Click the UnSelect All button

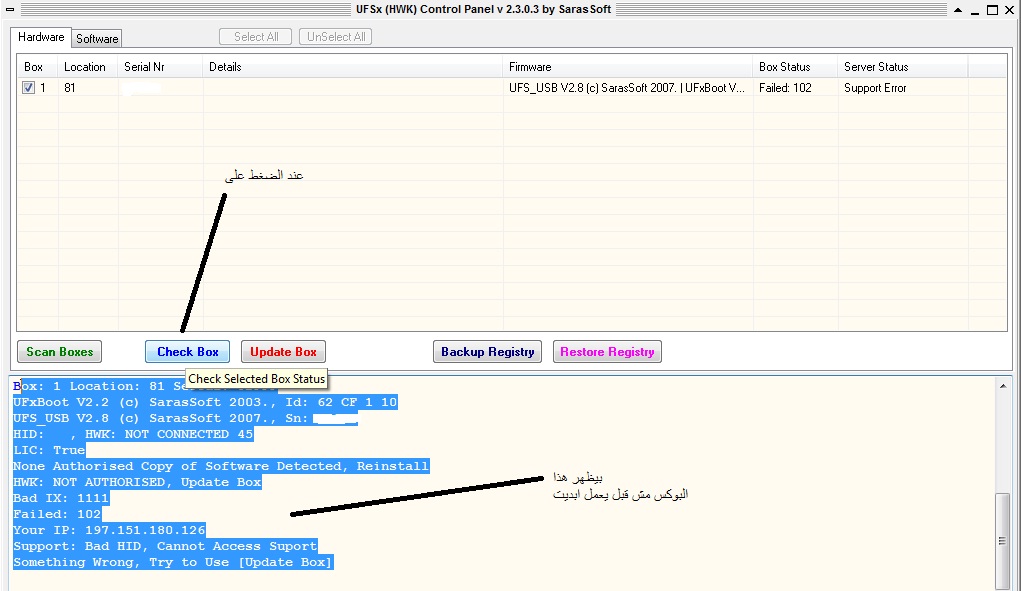pos(336,36)
